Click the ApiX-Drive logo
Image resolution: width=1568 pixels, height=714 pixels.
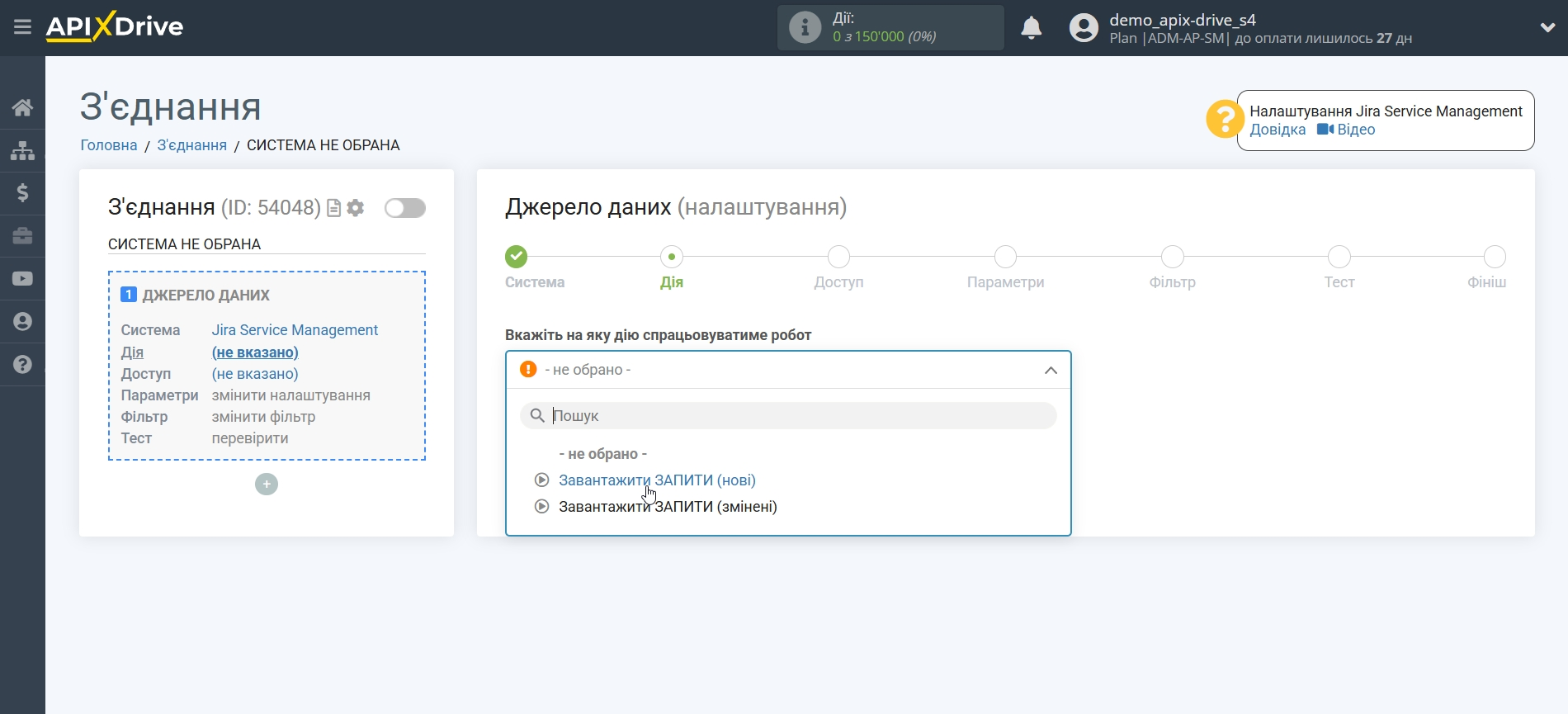[x=115, y=26]
